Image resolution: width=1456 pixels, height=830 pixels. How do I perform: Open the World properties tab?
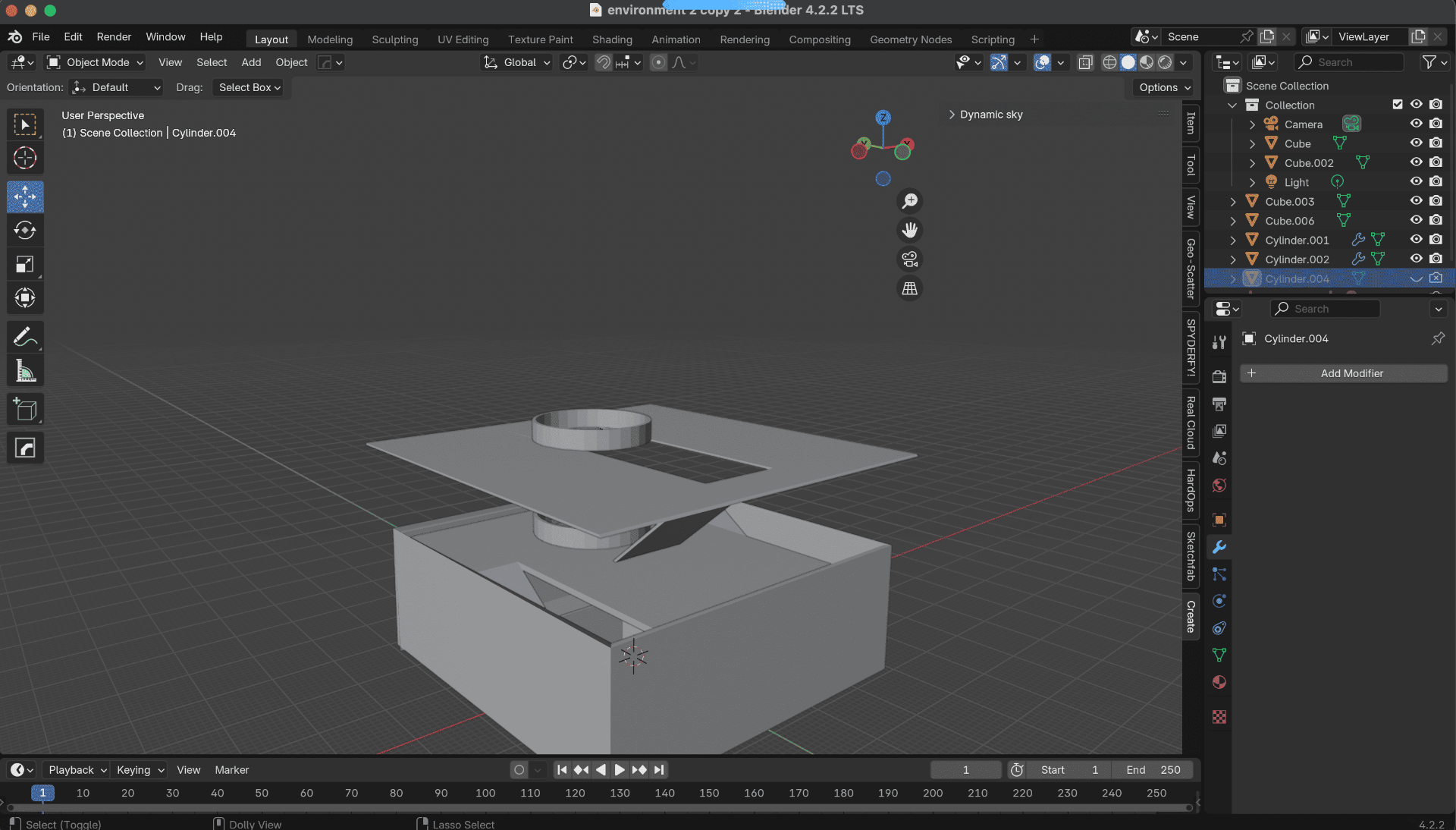1219,486
